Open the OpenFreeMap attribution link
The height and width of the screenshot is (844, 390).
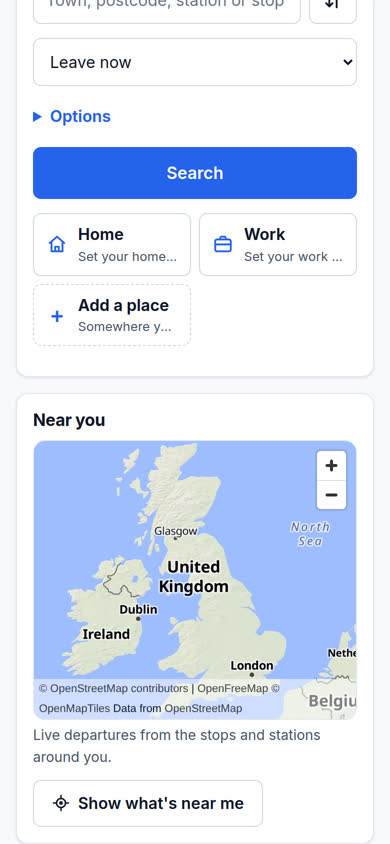point(232,688)
